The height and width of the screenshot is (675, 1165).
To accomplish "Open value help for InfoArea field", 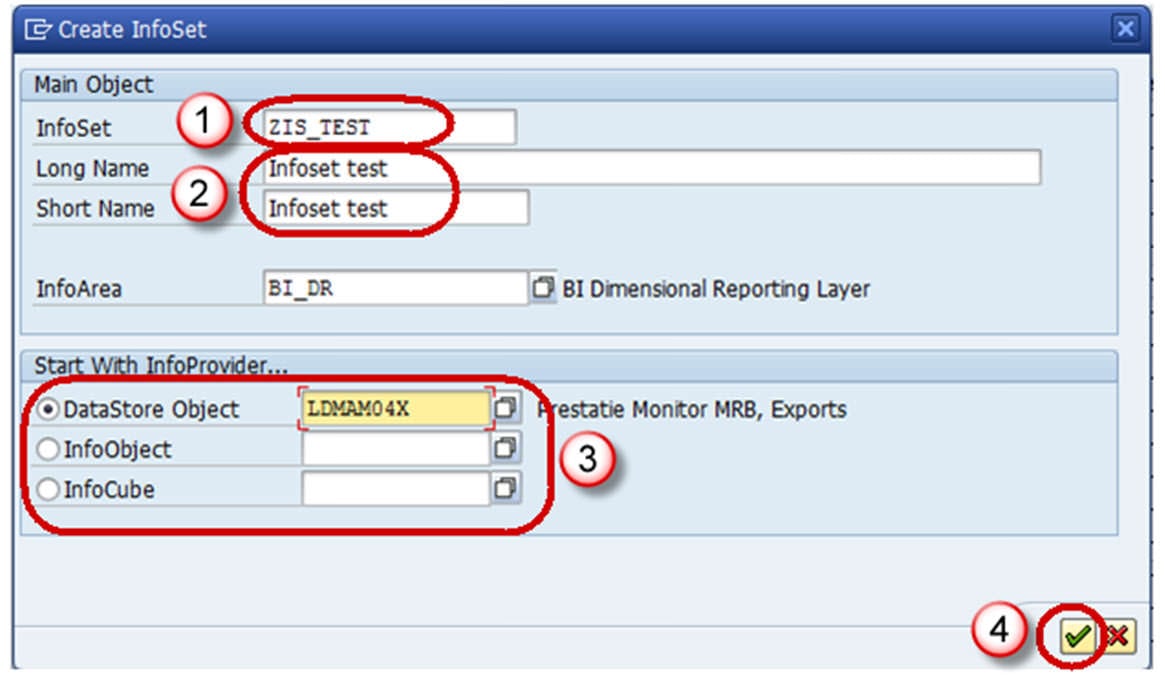I will 542,288.
